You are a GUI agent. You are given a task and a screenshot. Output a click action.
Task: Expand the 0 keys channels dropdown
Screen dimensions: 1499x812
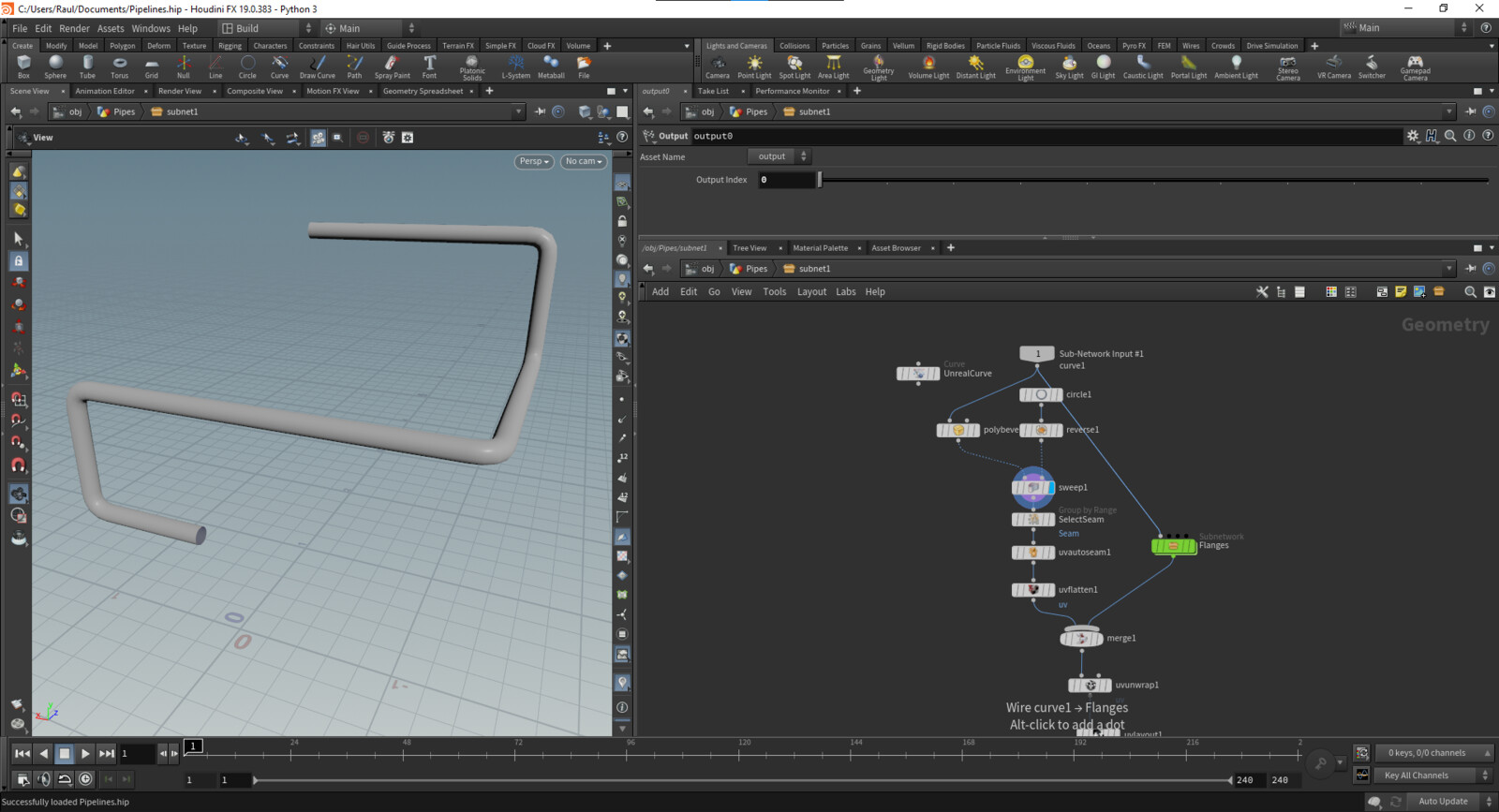pos(1434,753)
